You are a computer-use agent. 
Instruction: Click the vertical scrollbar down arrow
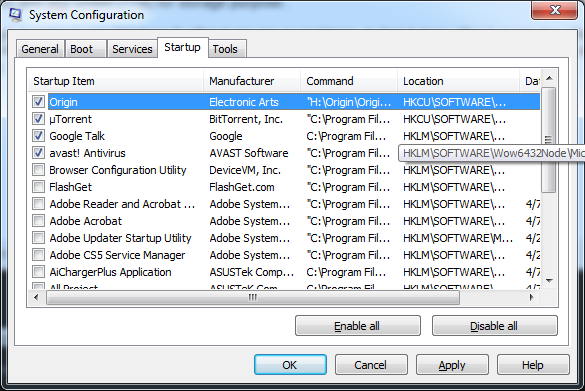tap(549, 281)
